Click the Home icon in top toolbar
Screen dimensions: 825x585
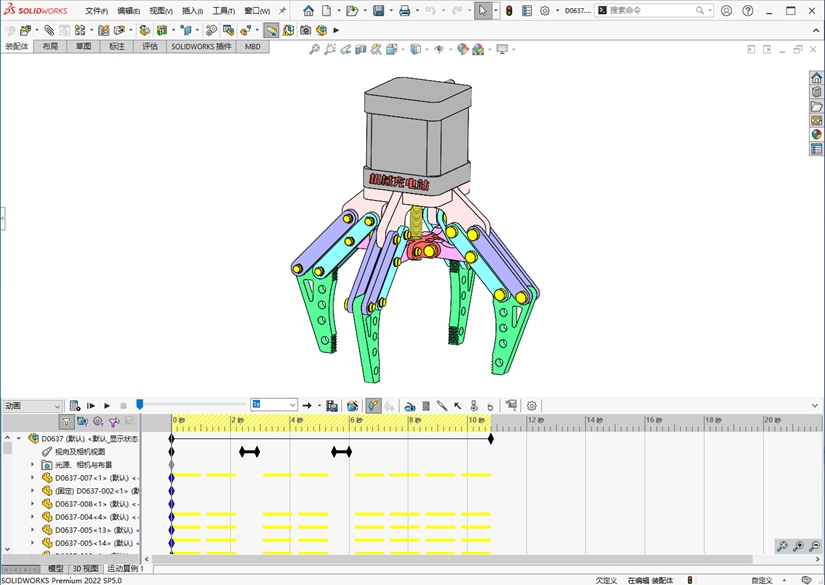308,11
